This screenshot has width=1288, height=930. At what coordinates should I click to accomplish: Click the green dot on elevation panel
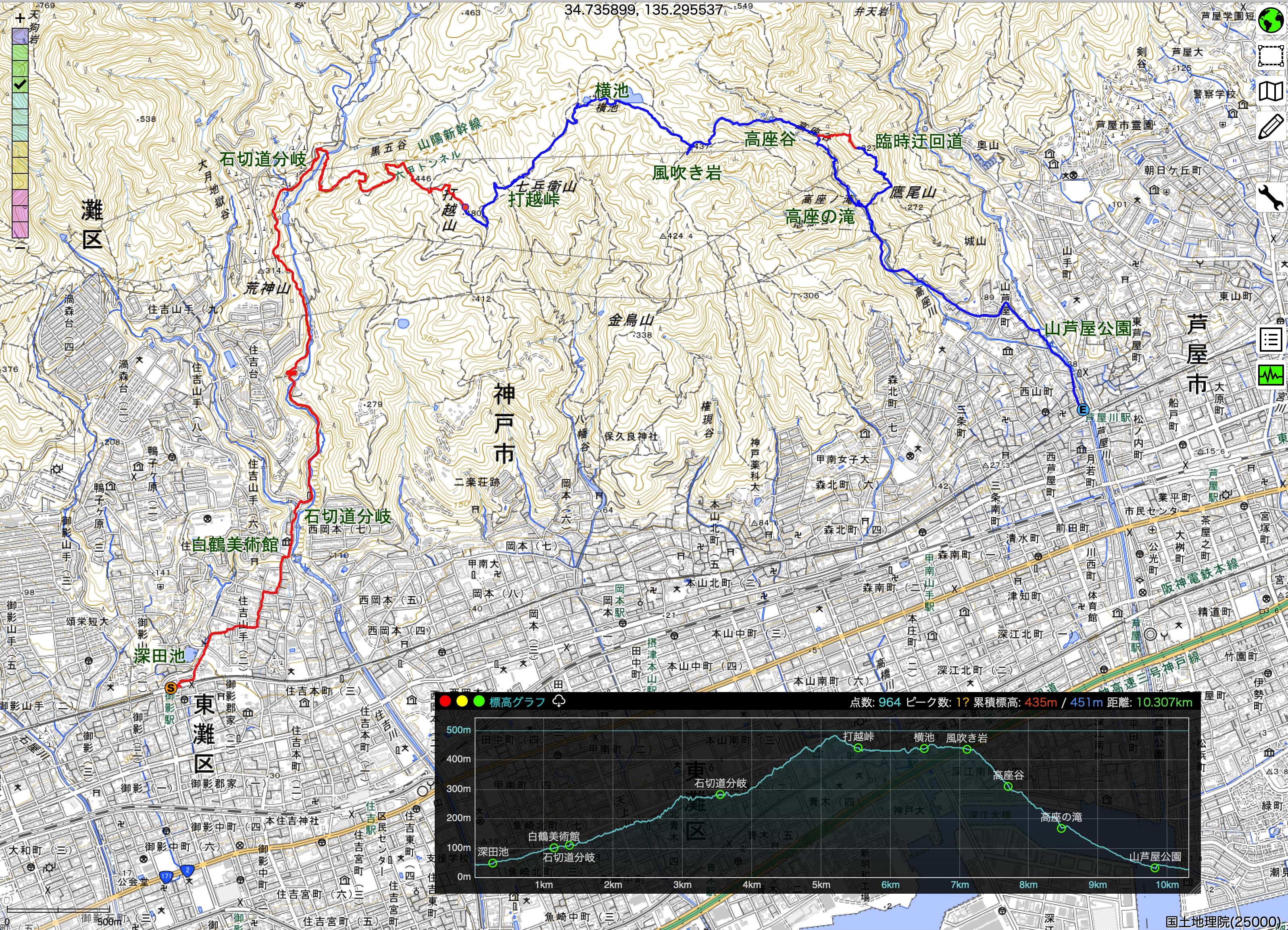click(x=479, y=701)
